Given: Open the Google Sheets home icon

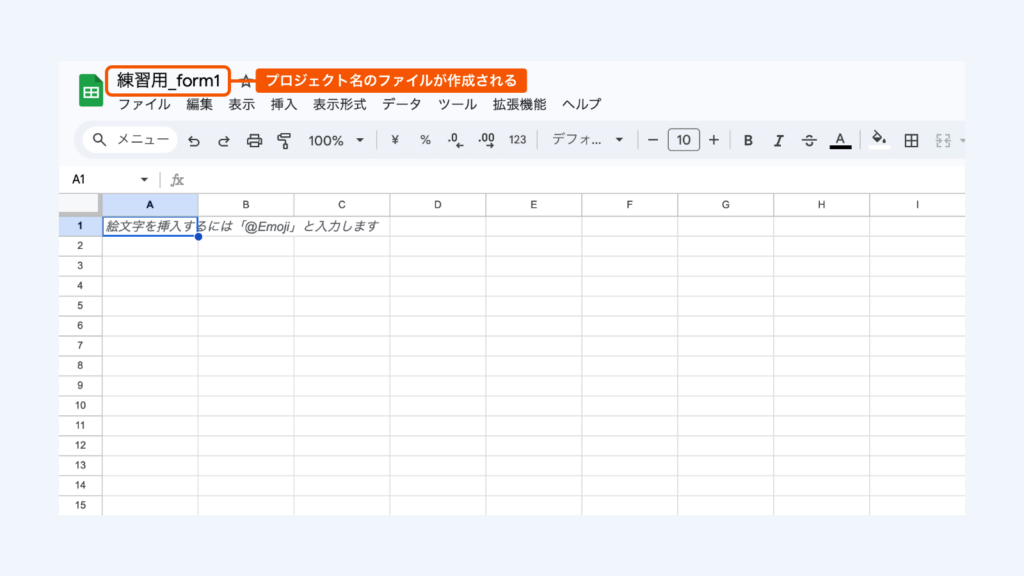Looking at the screenshot, I should click(91, 91).
